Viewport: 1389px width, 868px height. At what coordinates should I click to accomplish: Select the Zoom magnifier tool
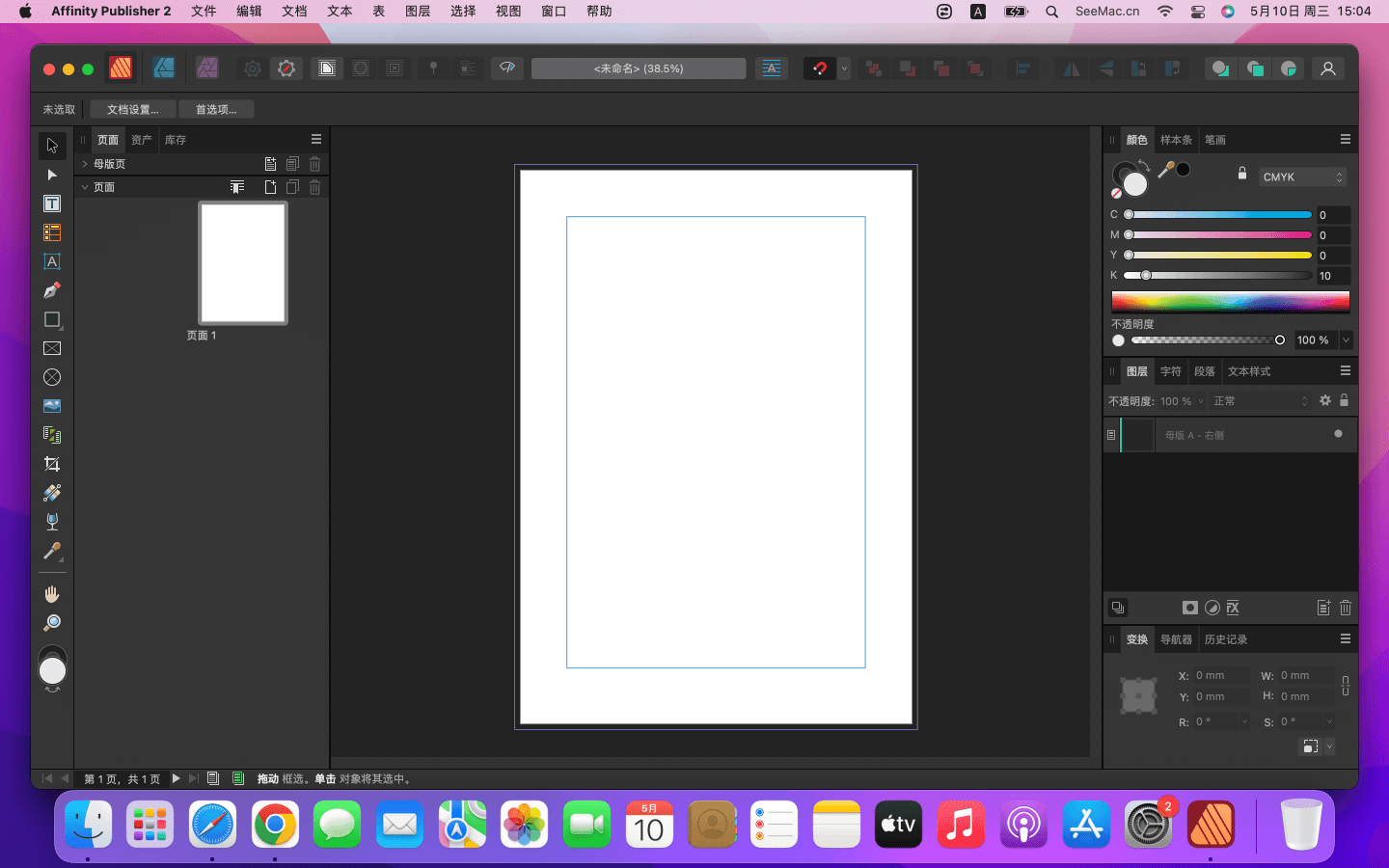(x=52, y=623)
